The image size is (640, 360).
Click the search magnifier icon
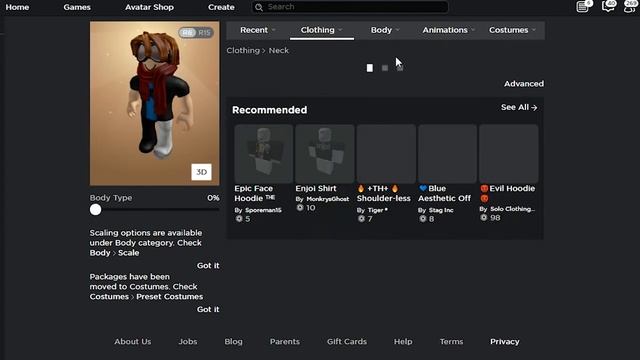[259, 7]
